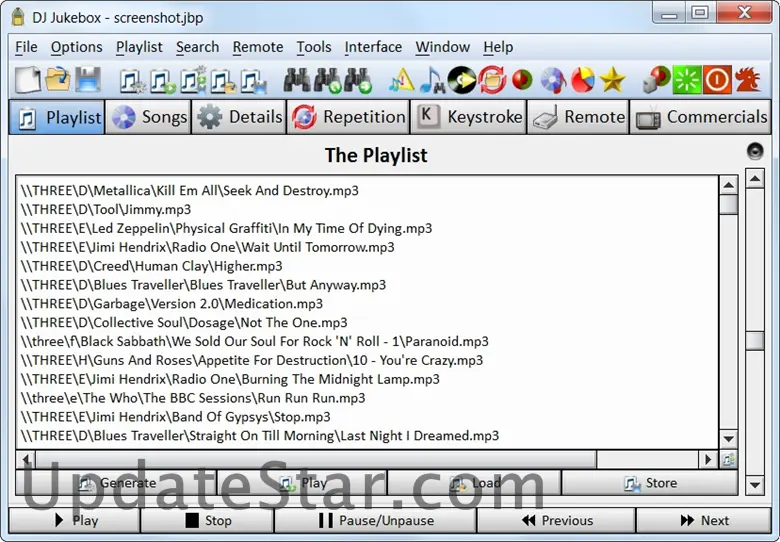Start playback with the Play button beside Stop
The image size is (780, 542).
pyautogui.click(x=75, y=521)
